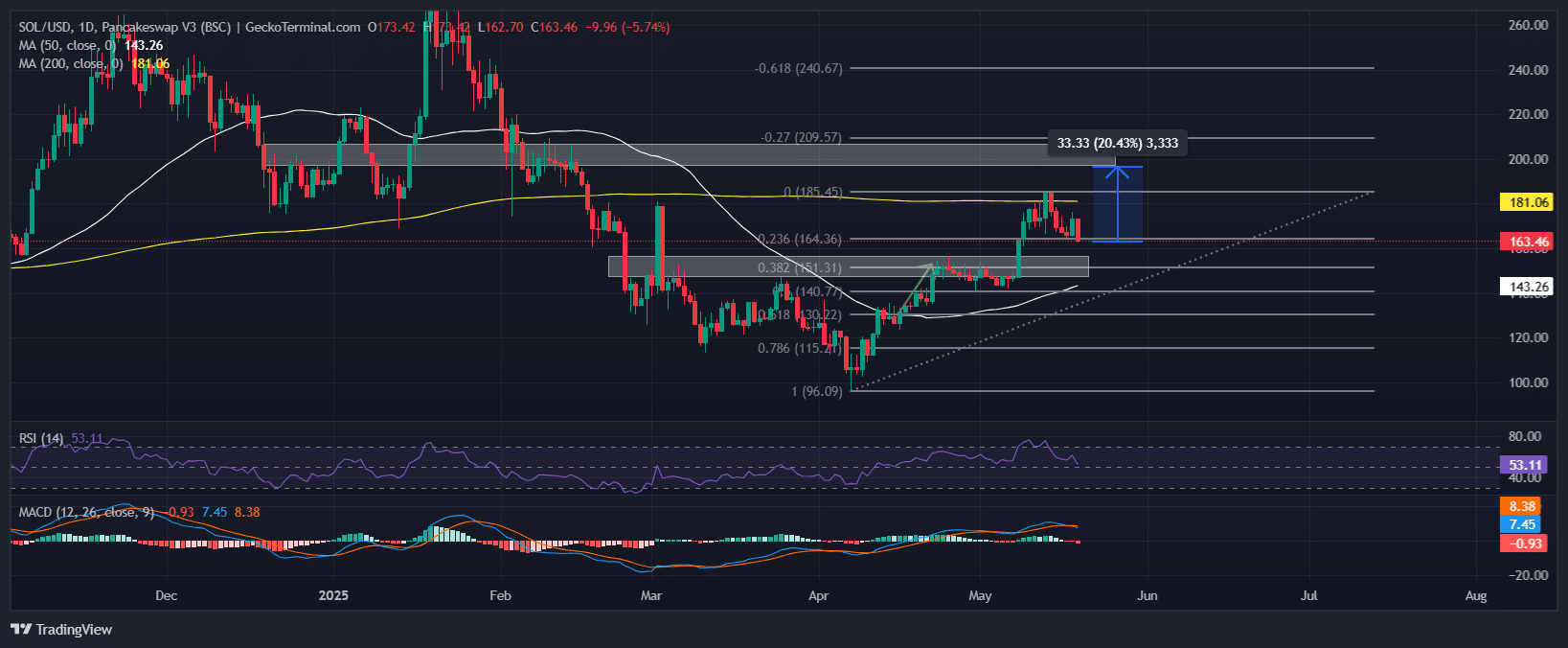
Task: Click the blue 7.45 MACD axis label
Action: click(1522, 524)
